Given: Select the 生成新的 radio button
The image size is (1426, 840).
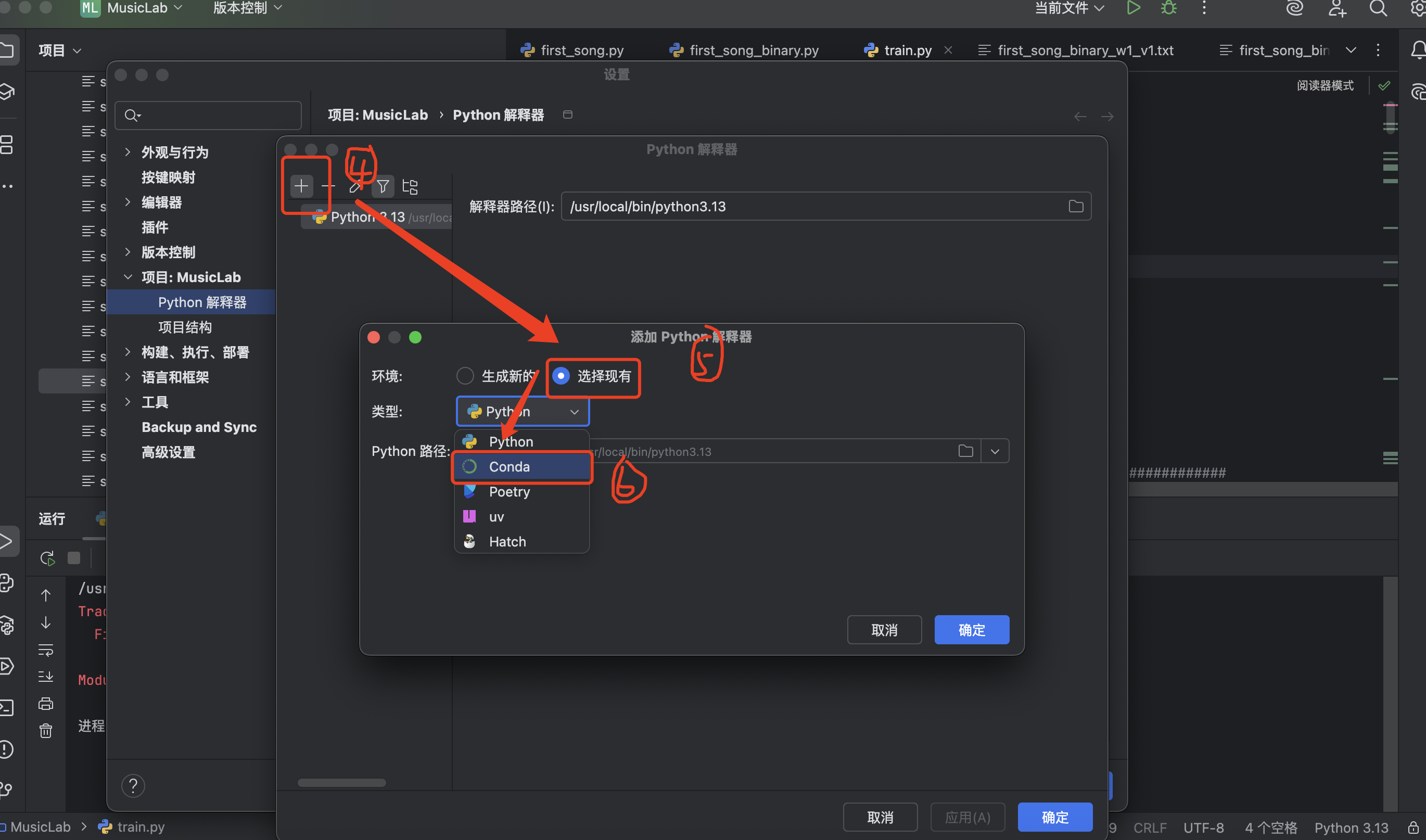Looking at the screenshot, I should (x=465, y=376).
